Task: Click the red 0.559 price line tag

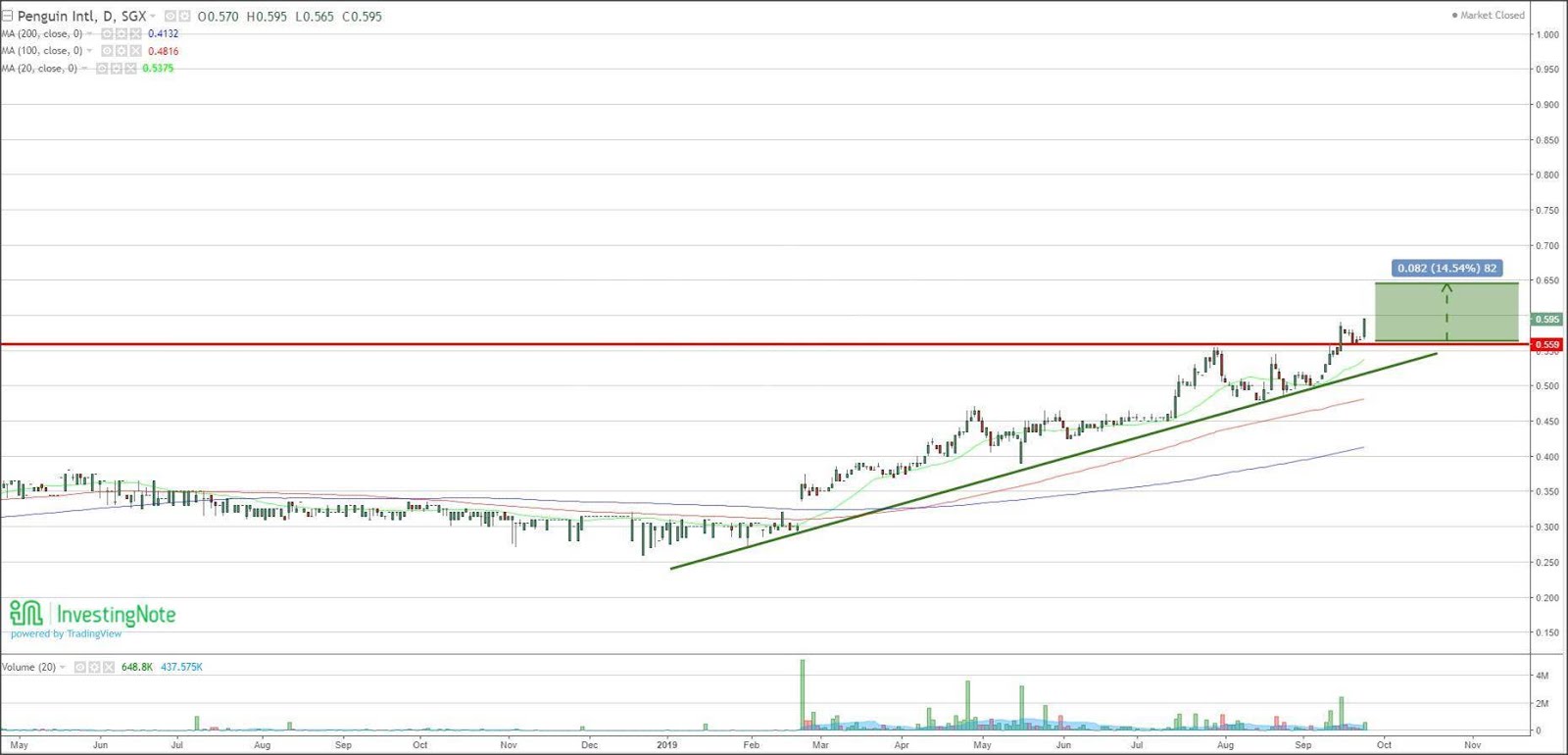Action: click(x=1547, y=345)
